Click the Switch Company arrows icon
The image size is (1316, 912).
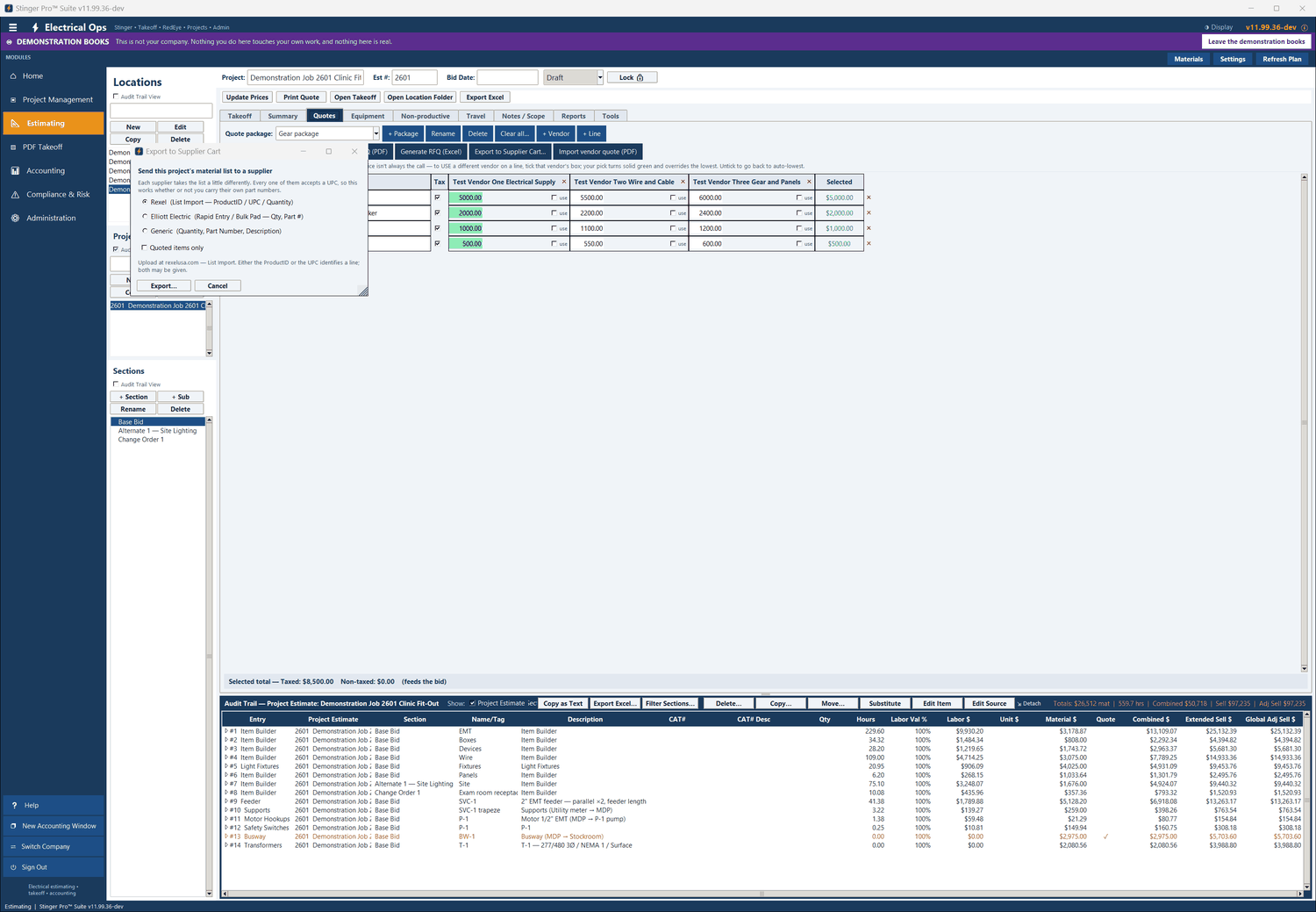(x=13, y=847)
